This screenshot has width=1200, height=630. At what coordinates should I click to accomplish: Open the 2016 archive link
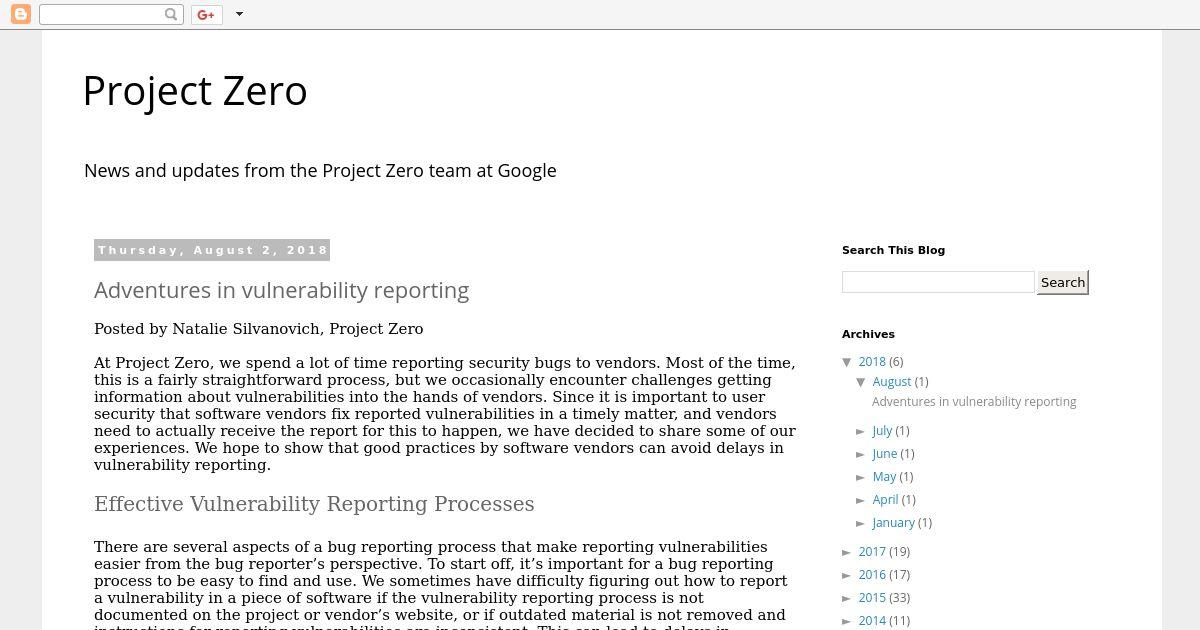(872, 575)
